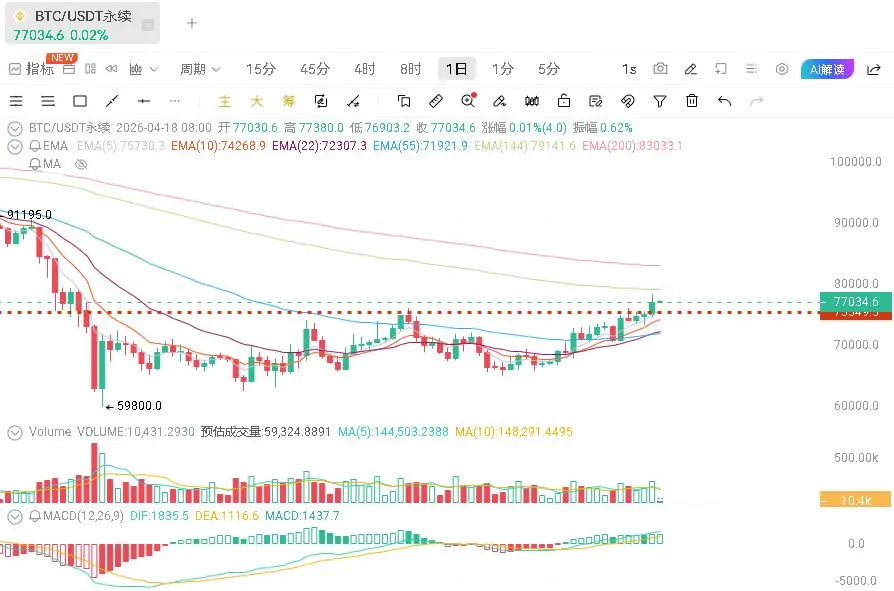Click the candlestick bars drawing icon
Screen dimensions: 894x591
(532, 101)
